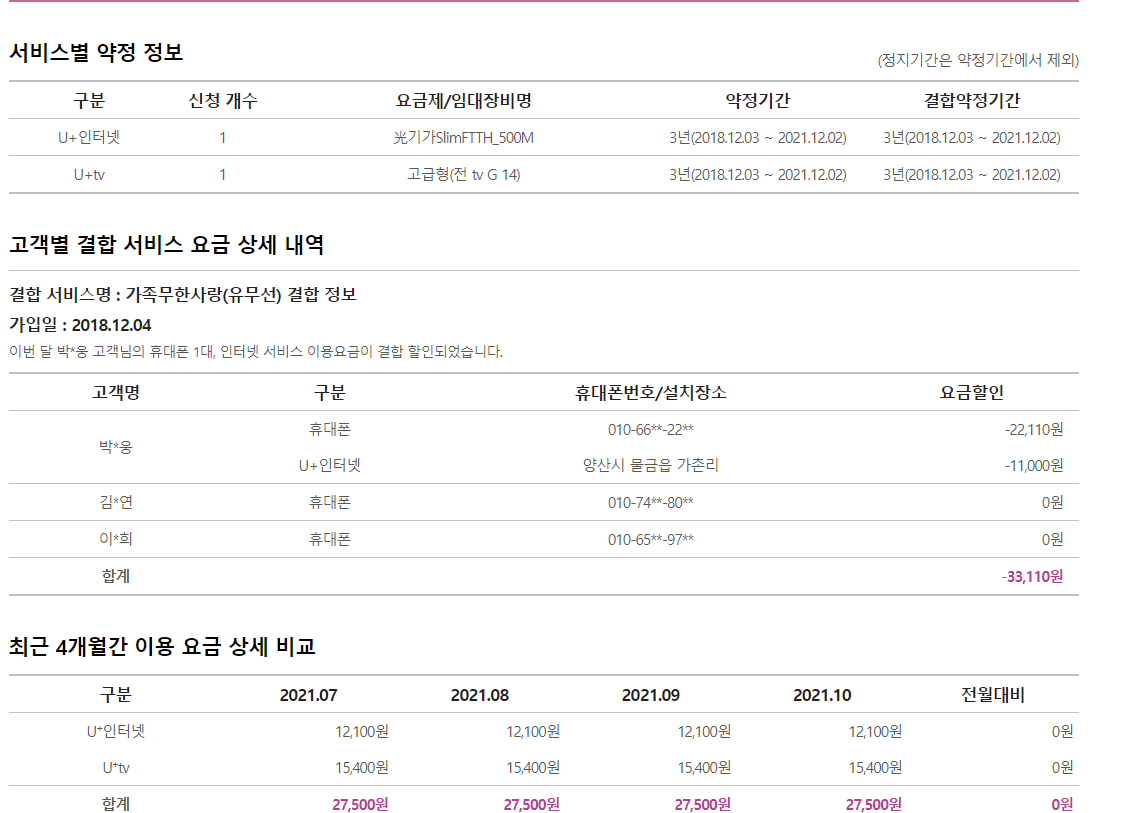Click the U+tv 2021.10 amount '15,400원'

click(875, 768)
